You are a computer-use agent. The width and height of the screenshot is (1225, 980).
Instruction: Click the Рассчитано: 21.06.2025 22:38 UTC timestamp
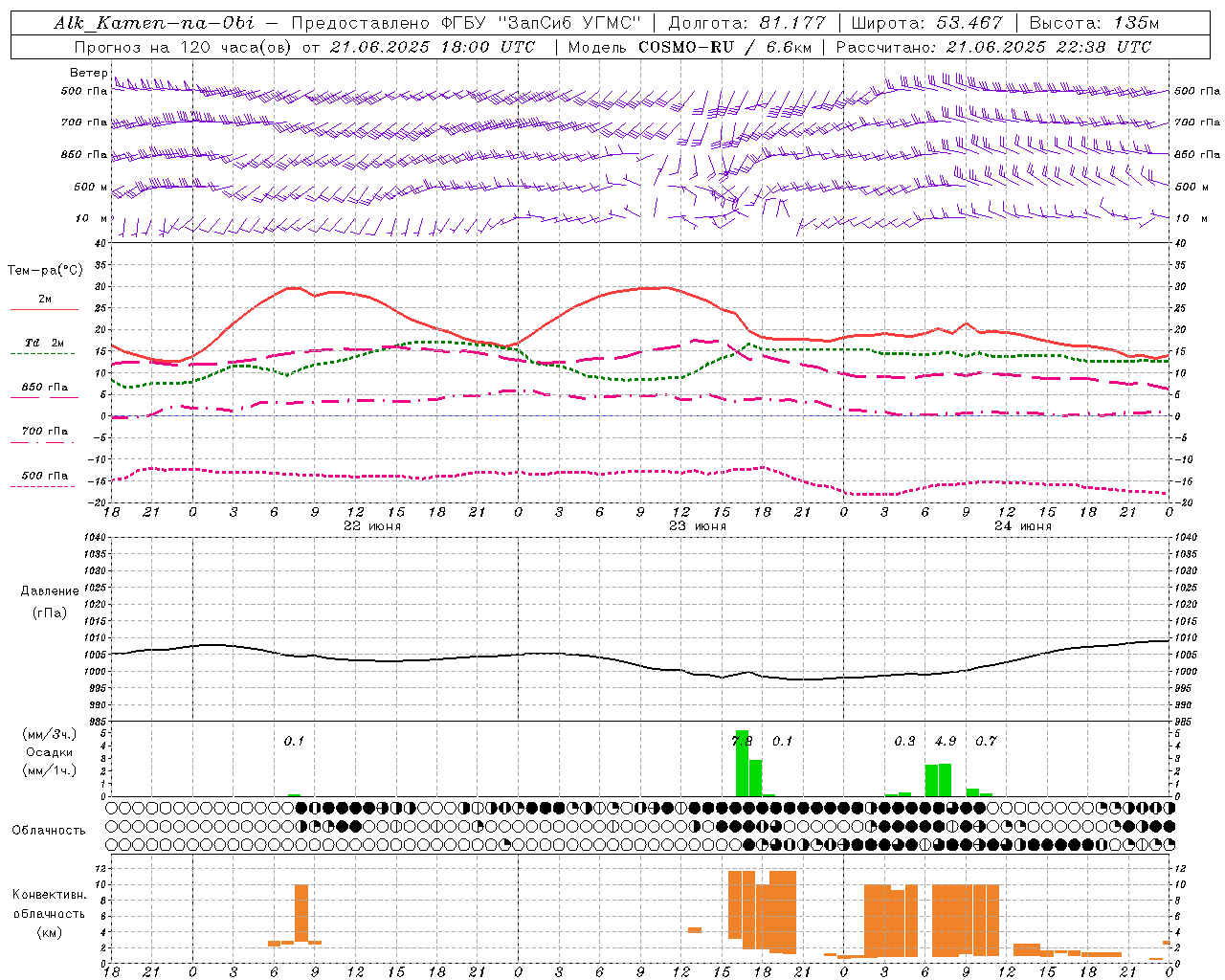[993, 47]
